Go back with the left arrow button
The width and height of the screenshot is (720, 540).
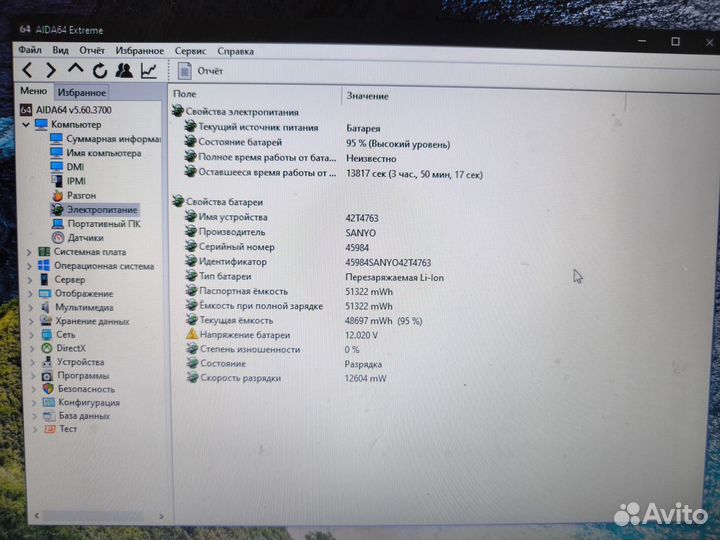(28, 70)
